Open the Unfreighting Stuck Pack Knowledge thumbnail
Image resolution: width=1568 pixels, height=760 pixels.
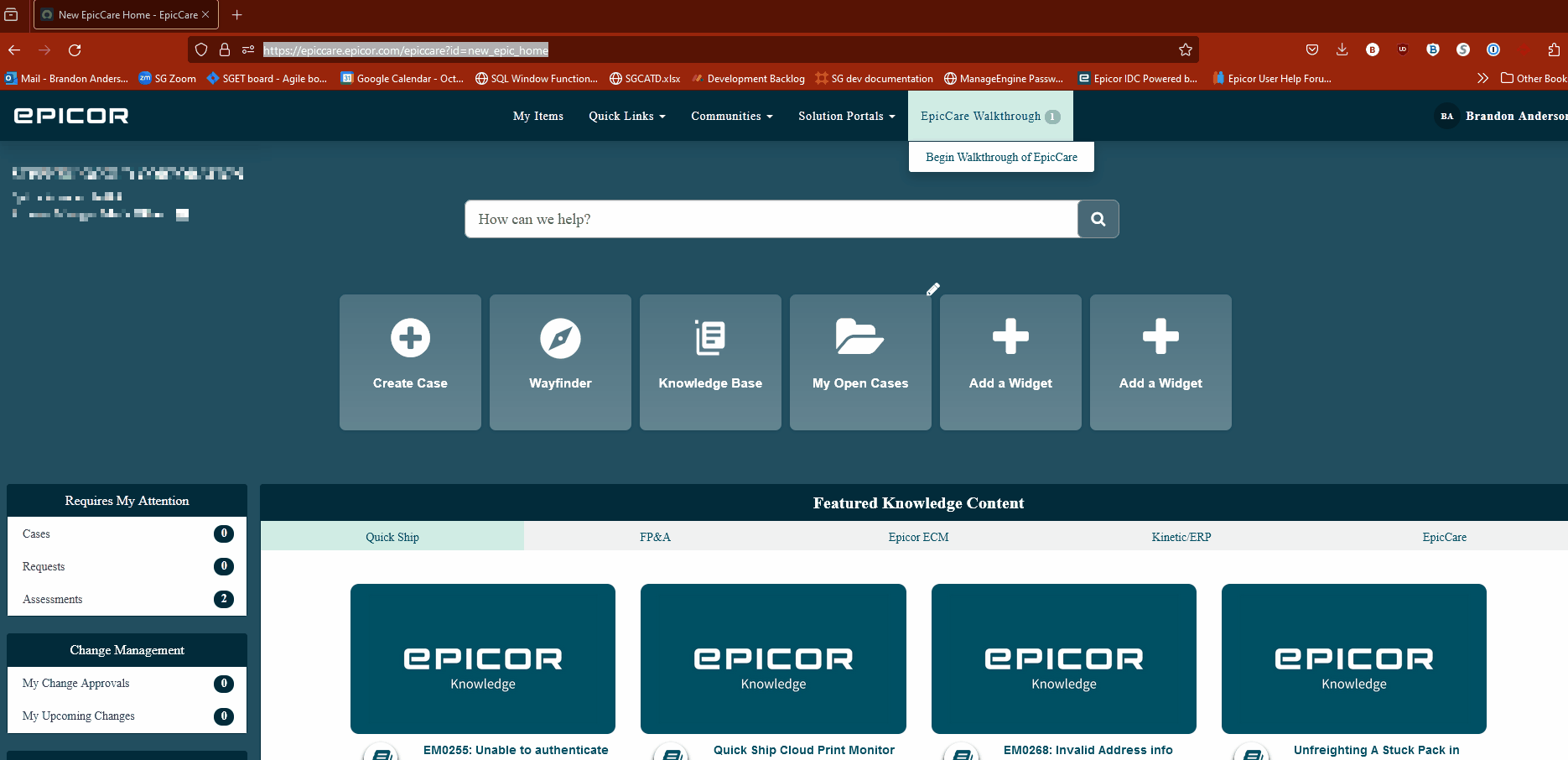coord(1354,658)
